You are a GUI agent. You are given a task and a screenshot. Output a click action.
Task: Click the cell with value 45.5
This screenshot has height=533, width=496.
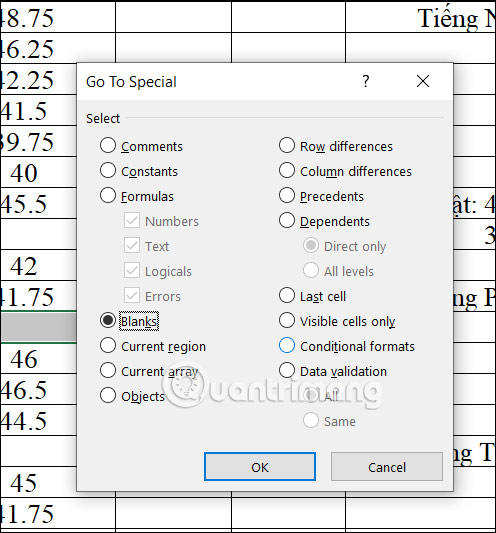[38, 203]
